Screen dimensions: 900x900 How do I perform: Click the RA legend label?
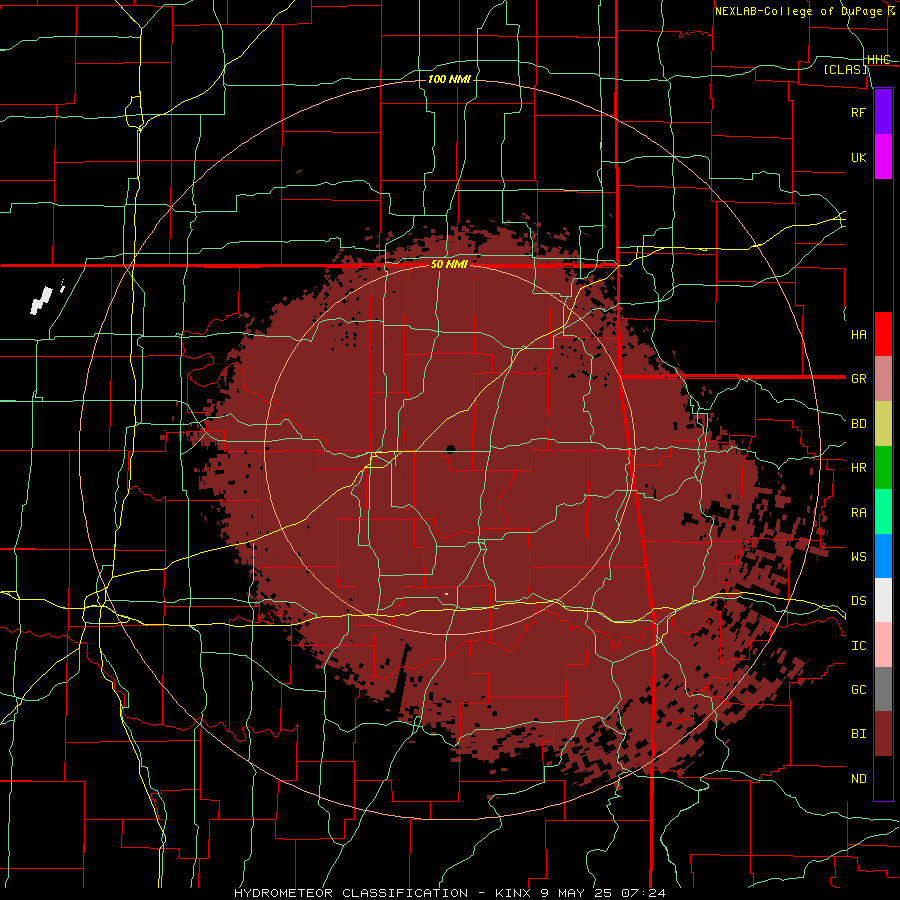pyautogui.click(x=858, y=513)
